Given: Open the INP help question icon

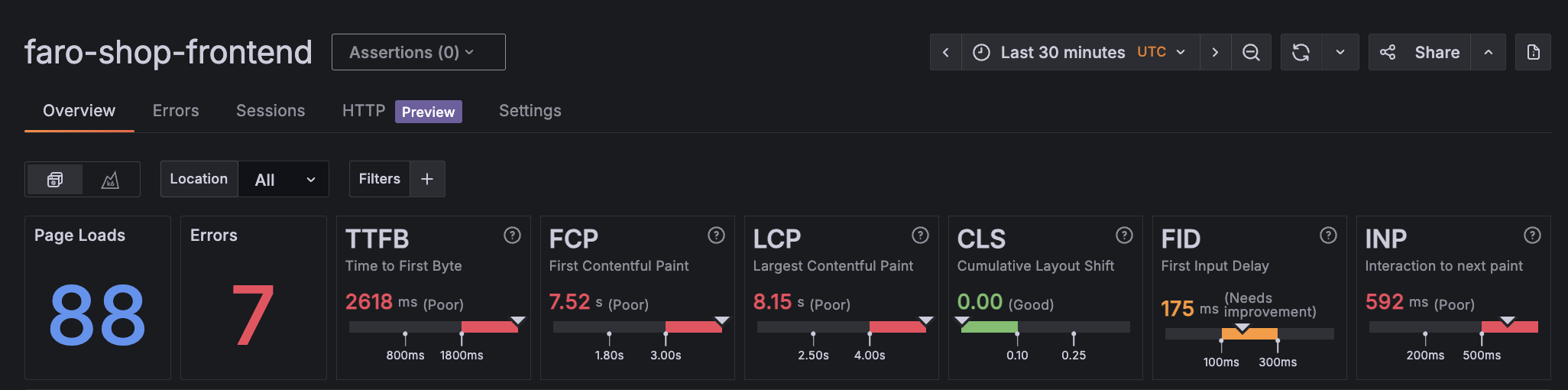Looking at the screenshot, I should (1532, 236).
